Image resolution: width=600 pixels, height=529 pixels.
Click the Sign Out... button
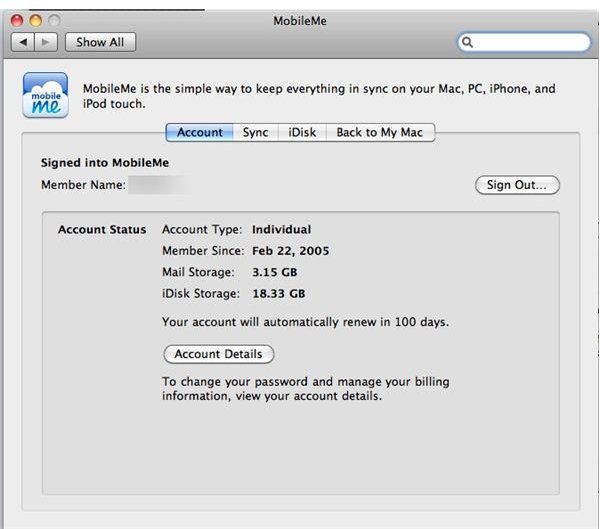(x=517, y=185)
